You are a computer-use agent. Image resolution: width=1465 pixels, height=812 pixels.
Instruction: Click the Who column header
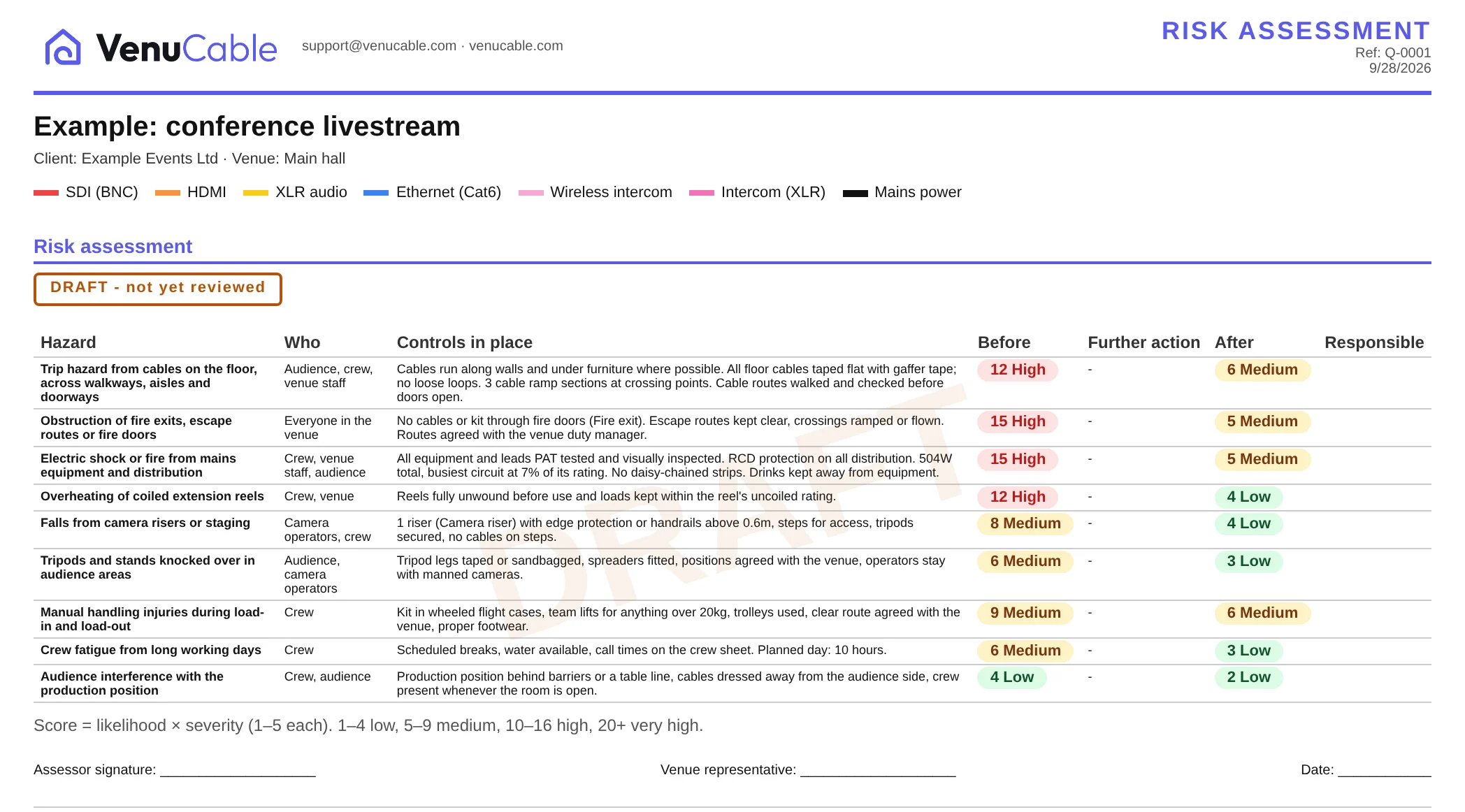(x=302, y=342)
